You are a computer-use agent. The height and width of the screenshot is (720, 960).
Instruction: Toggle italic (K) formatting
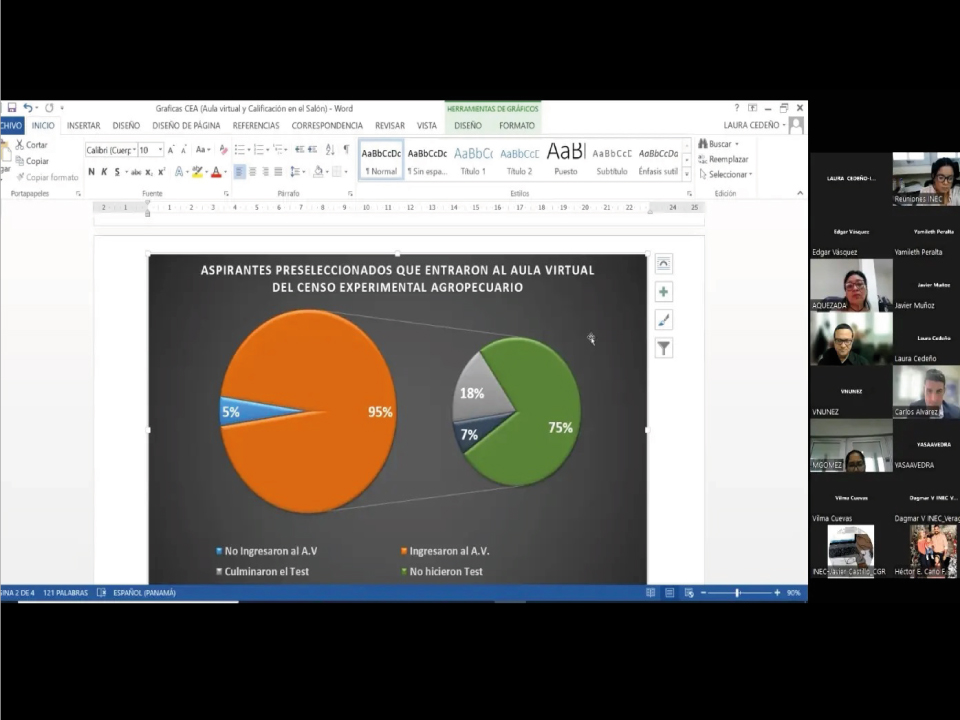coord(105,172)
